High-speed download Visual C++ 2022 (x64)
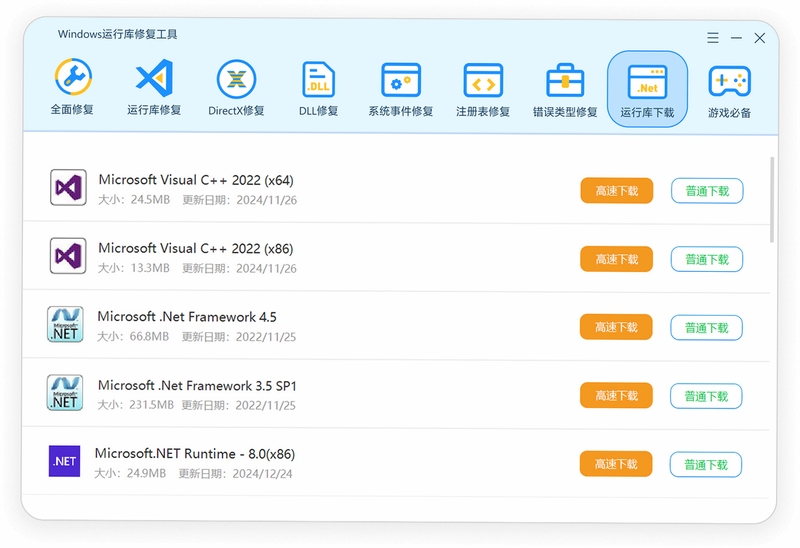This screenshot has width=800, height=548. 617,191
